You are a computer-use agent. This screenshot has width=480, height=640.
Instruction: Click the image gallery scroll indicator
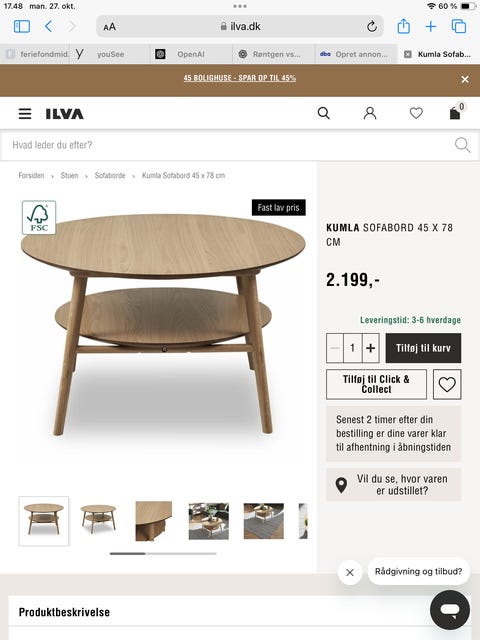163,553
